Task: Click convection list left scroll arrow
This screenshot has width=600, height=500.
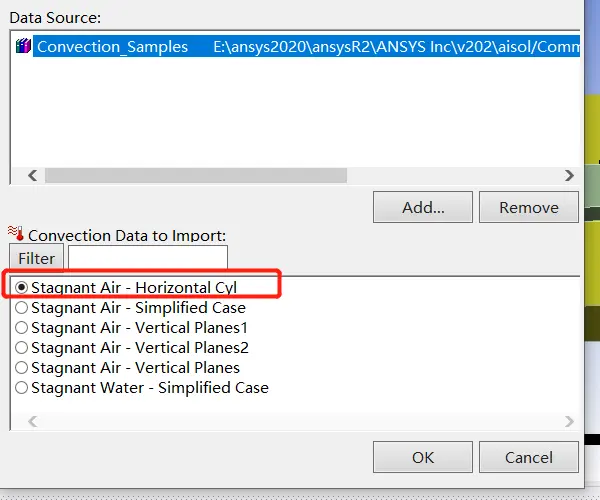Action: 33,421
